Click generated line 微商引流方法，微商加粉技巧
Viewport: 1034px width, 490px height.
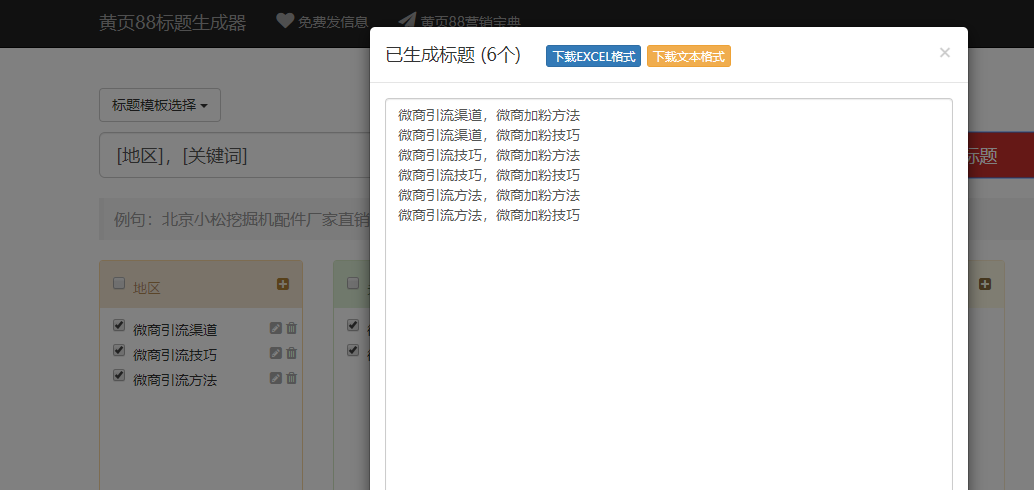click(x=489, y=214)
